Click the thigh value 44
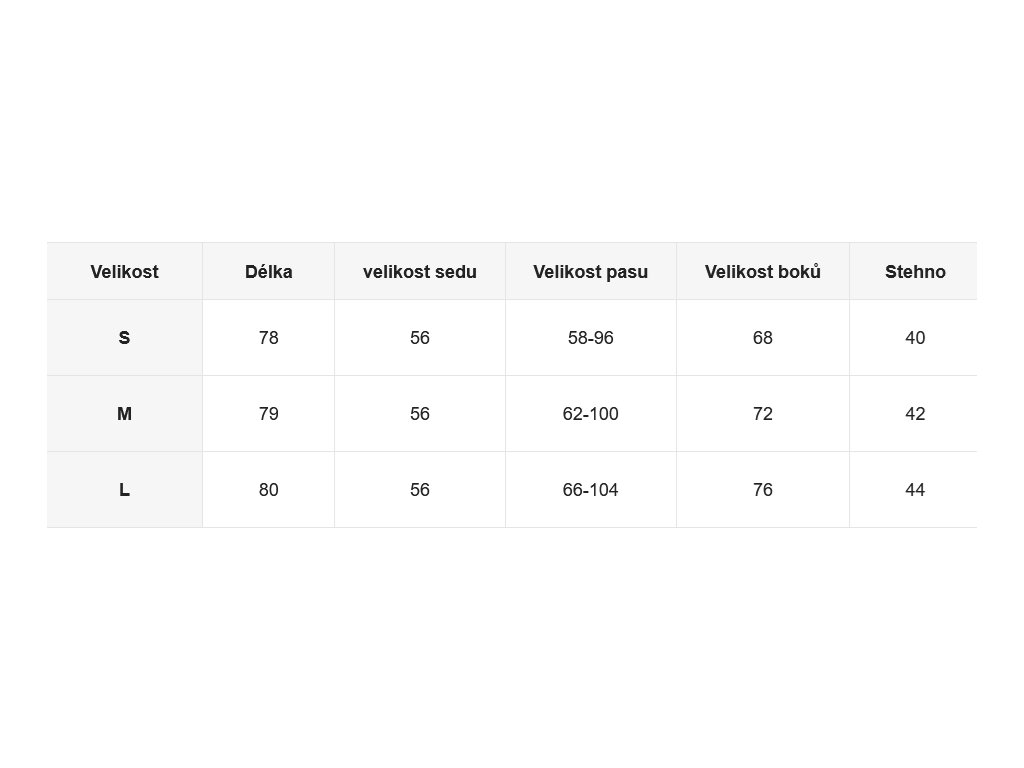 [x=915, y=490]
